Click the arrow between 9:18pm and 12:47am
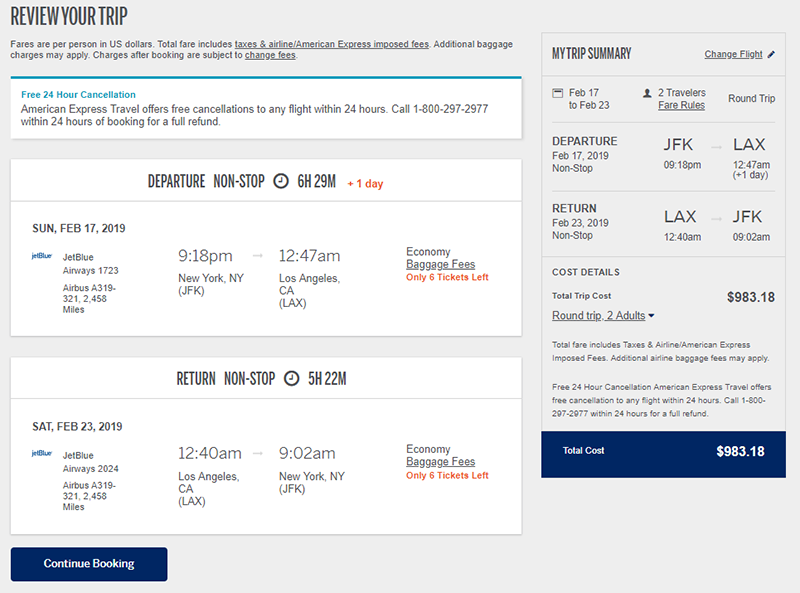The height and width of the screenshot is (593, 800). [258, 256]
